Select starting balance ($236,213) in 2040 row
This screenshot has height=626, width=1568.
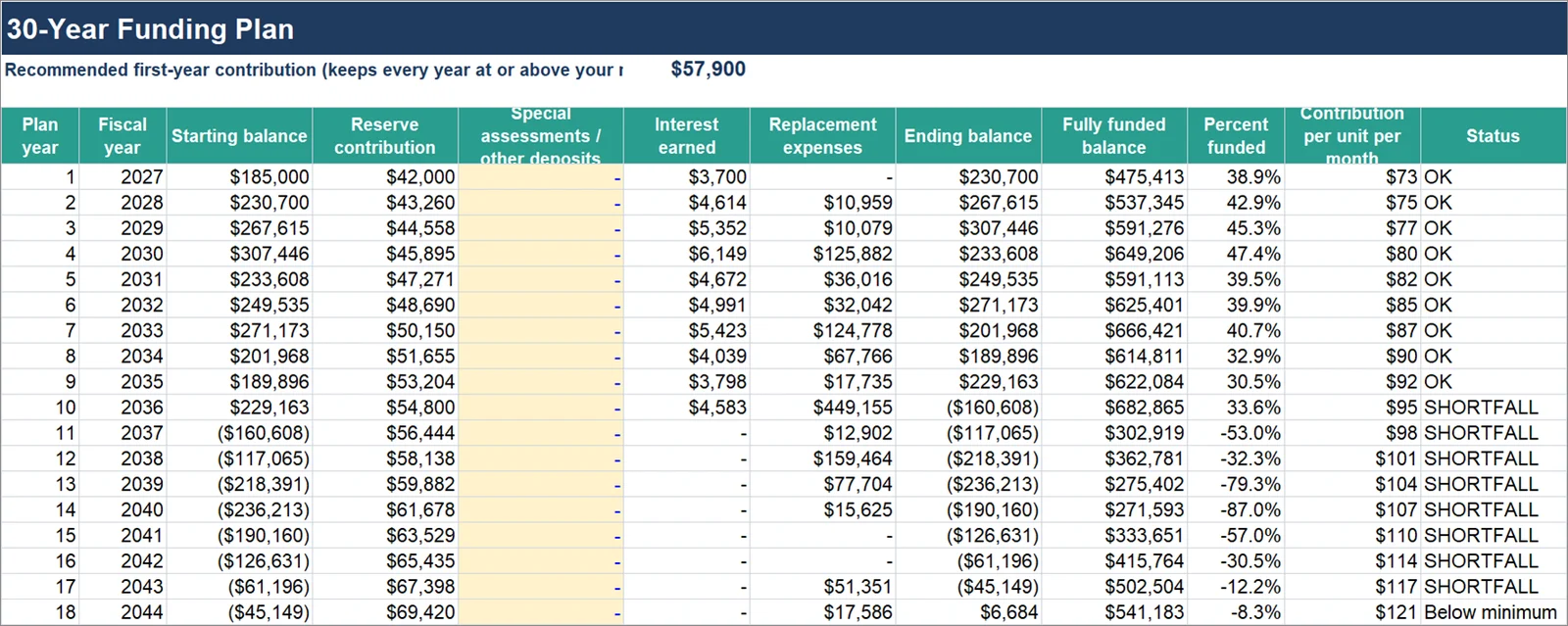coord(239,509)
